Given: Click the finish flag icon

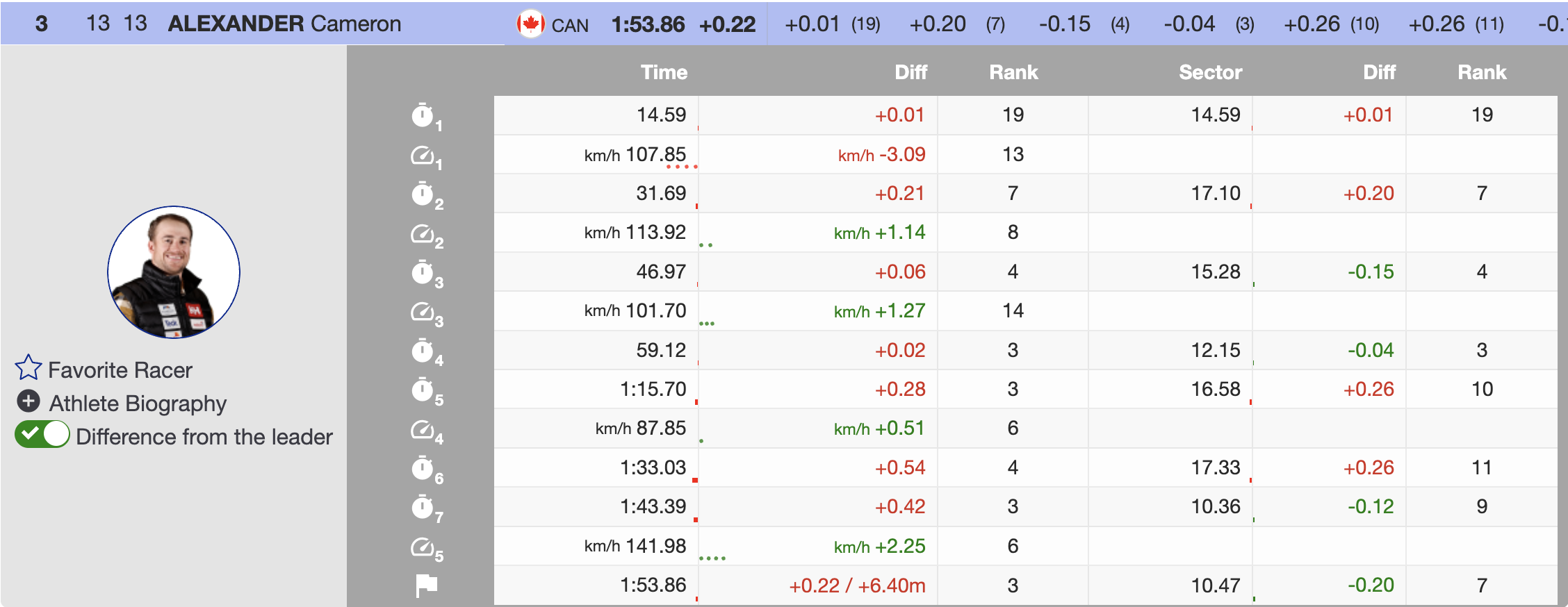Looking at the screenshot, I should pos(426,585).
